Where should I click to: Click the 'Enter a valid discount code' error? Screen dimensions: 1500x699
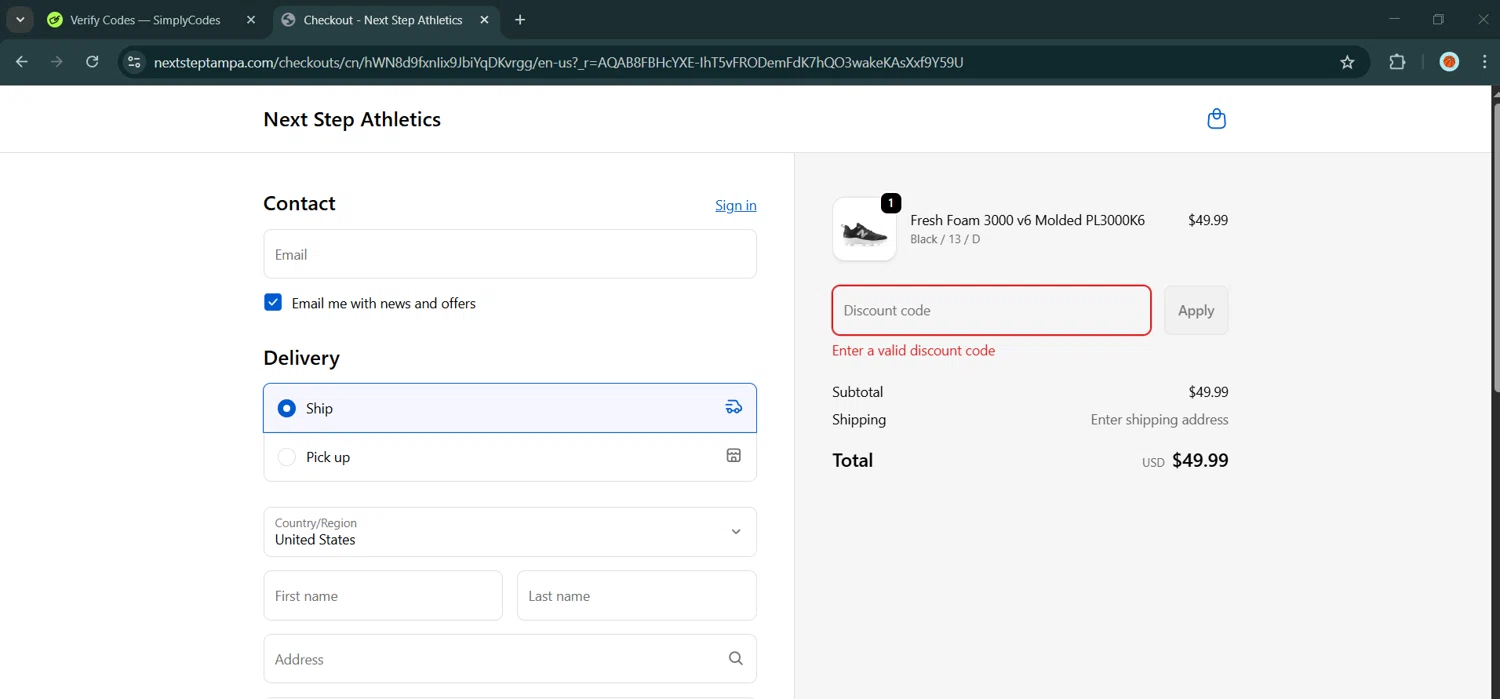click(913, 350)
